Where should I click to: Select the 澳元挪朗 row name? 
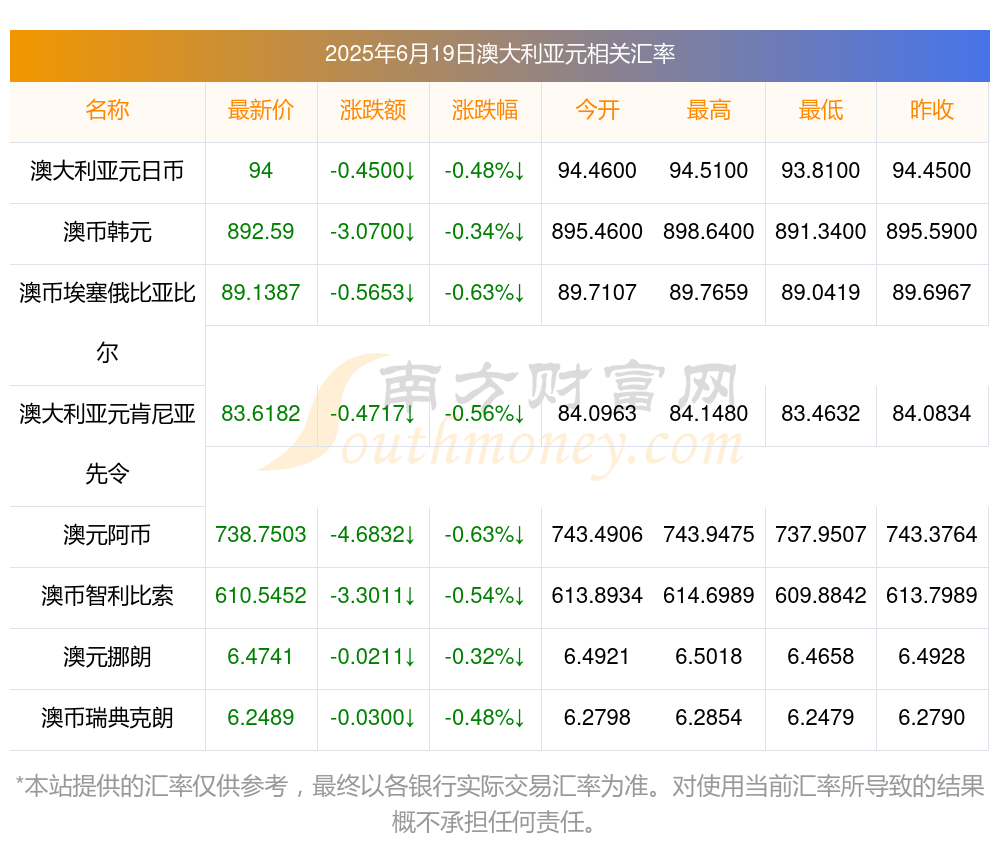coord(107,657)
